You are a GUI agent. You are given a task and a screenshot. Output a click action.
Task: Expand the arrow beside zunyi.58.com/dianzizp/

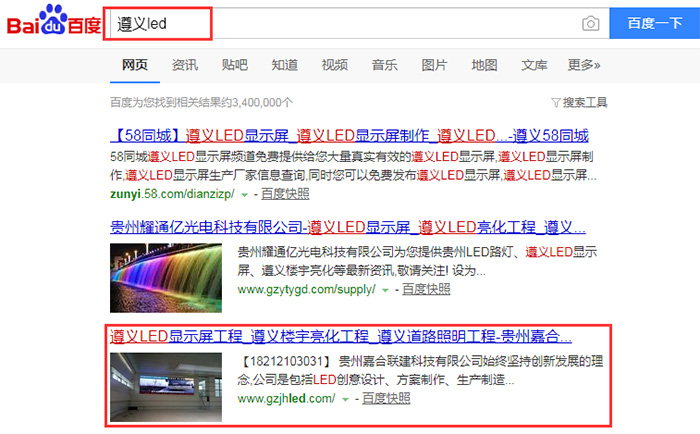[245, 192]
